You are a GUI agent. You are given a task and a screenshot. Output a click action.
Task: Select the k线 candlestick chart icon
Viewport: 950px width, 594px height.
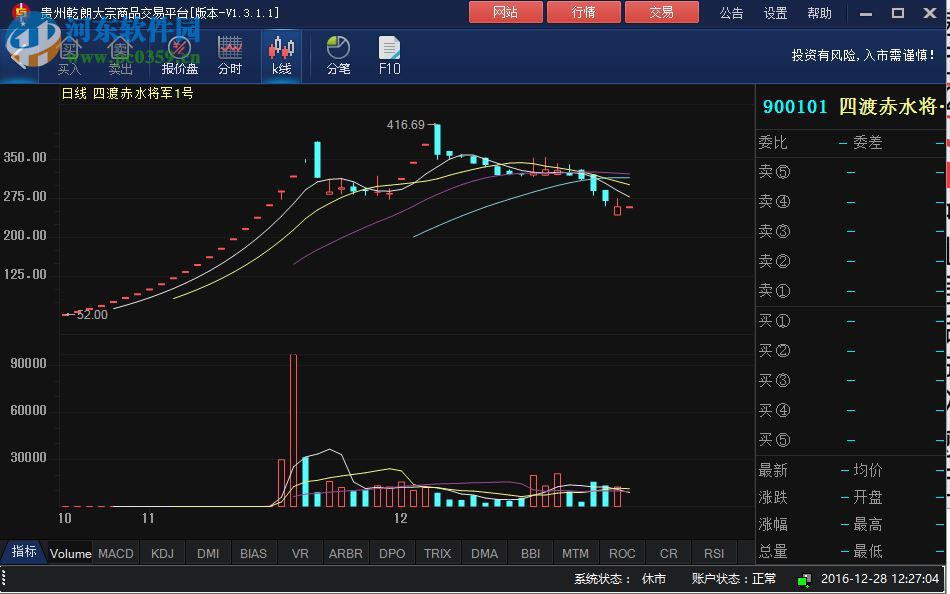click(281, 55)
